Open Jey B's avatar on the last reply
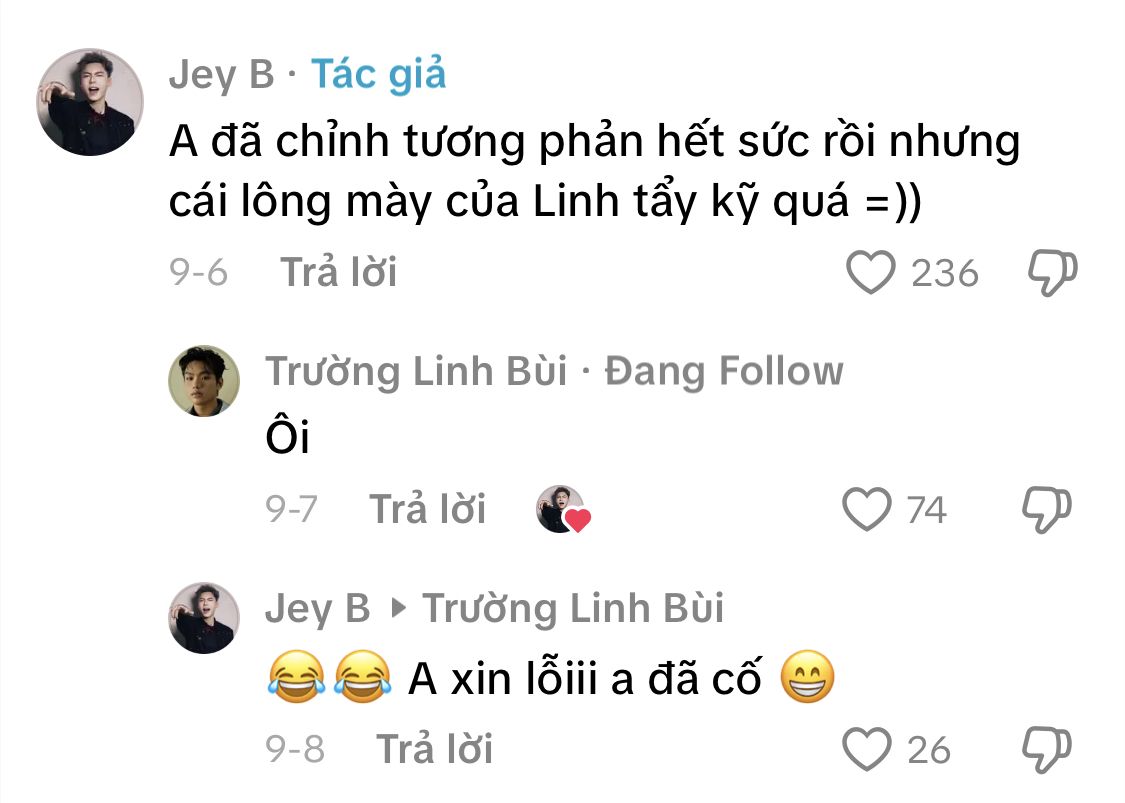The image size is (1125, 803). coord(204,618)
